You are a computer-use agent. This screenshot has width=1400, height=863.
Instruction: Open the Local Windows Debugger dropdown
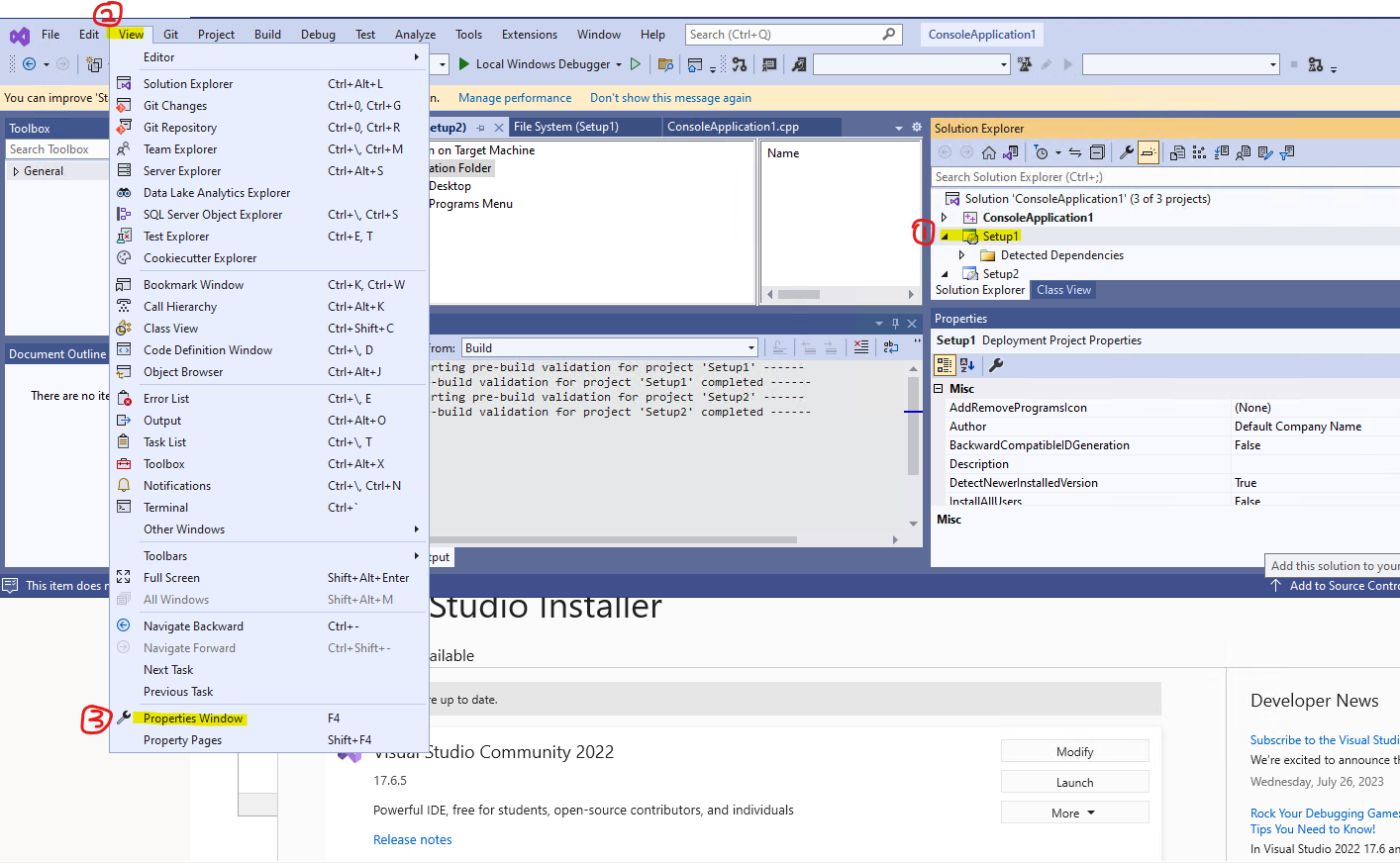[x=619, y=64]
